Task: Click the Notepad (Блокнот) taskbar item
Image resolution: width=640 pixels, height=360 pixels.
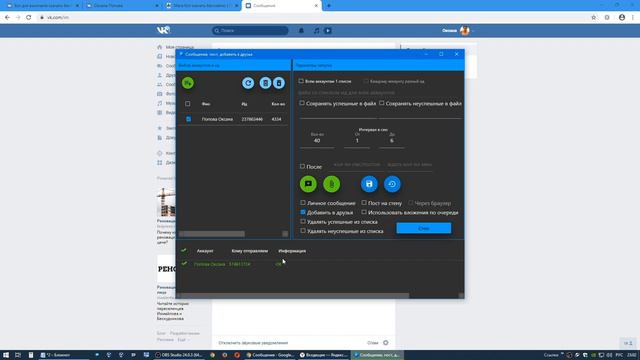Action: (64, 355)
